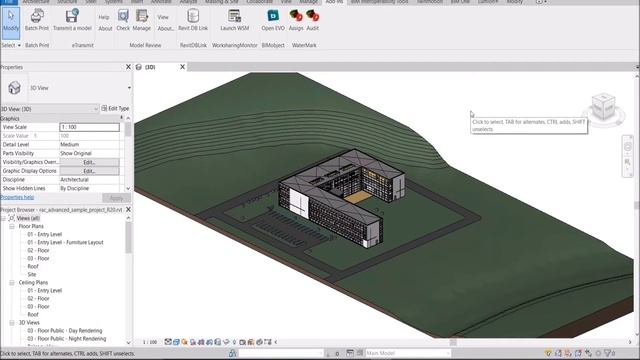Click the Edit Type button
This screenshot has height=360, width=640.
point(115,109)
